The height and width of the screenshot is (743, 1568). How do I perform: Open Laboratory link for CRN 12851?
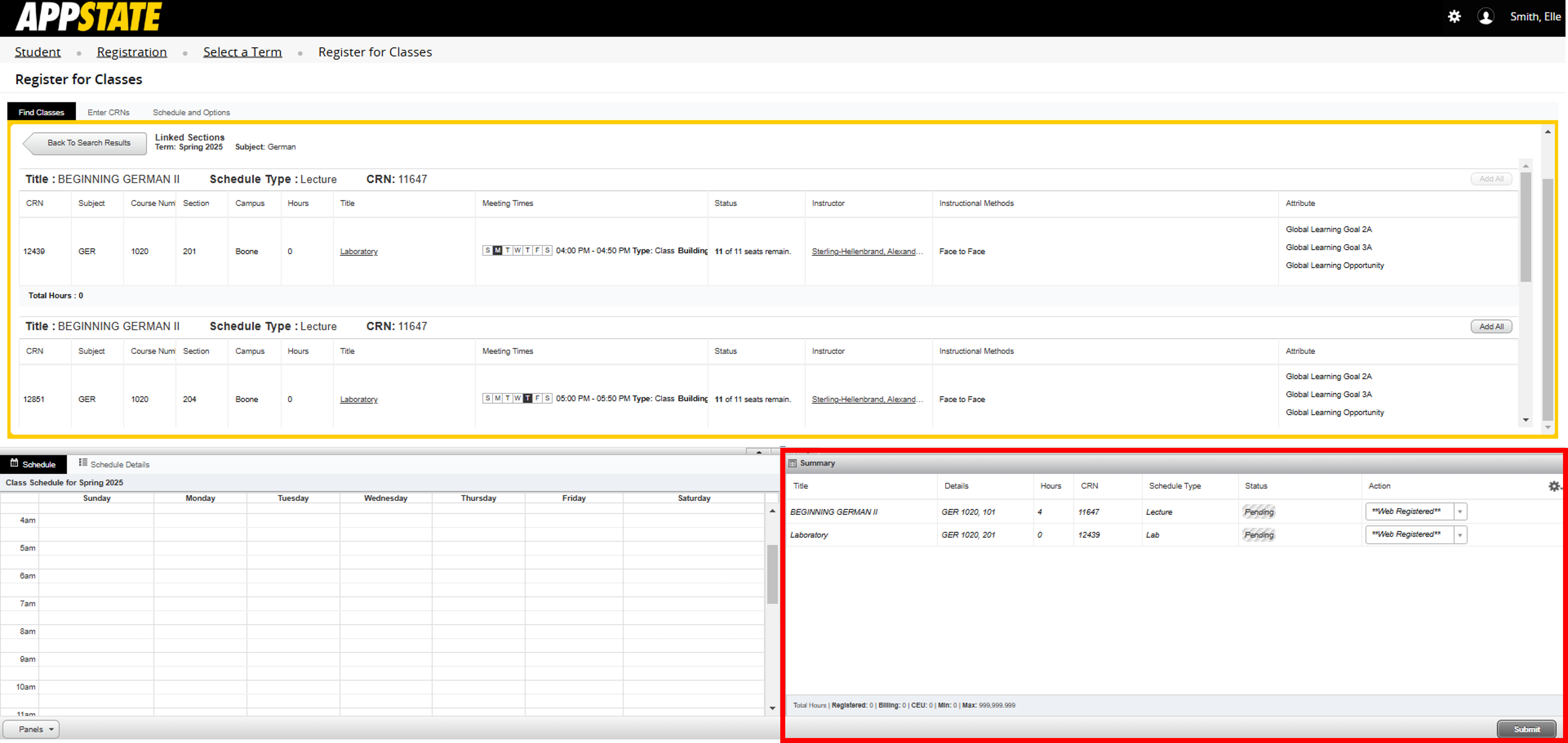(x=359, y=399)
